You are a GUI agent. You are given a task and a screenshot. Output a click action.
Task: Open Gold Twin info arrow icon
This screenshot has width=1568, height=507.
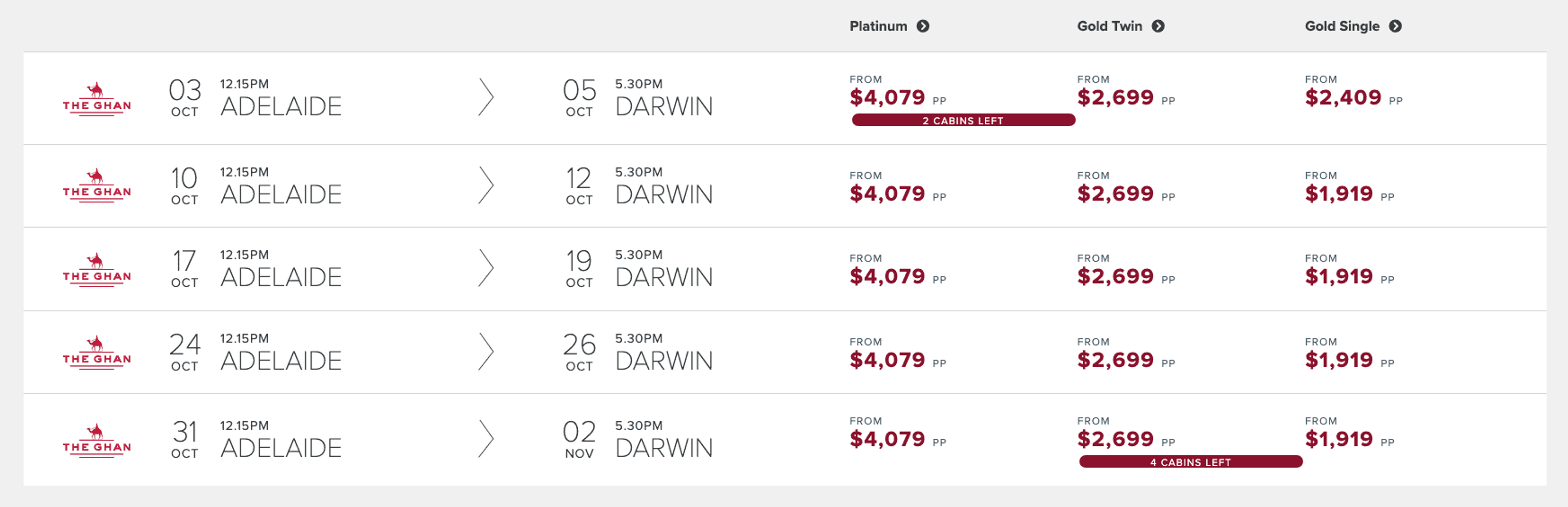click(1158, 26)
